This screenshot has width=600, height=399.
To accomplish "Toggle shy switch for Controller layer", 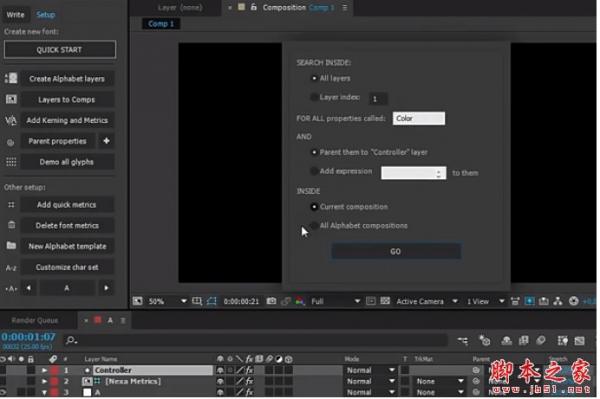I will (220, 370).
